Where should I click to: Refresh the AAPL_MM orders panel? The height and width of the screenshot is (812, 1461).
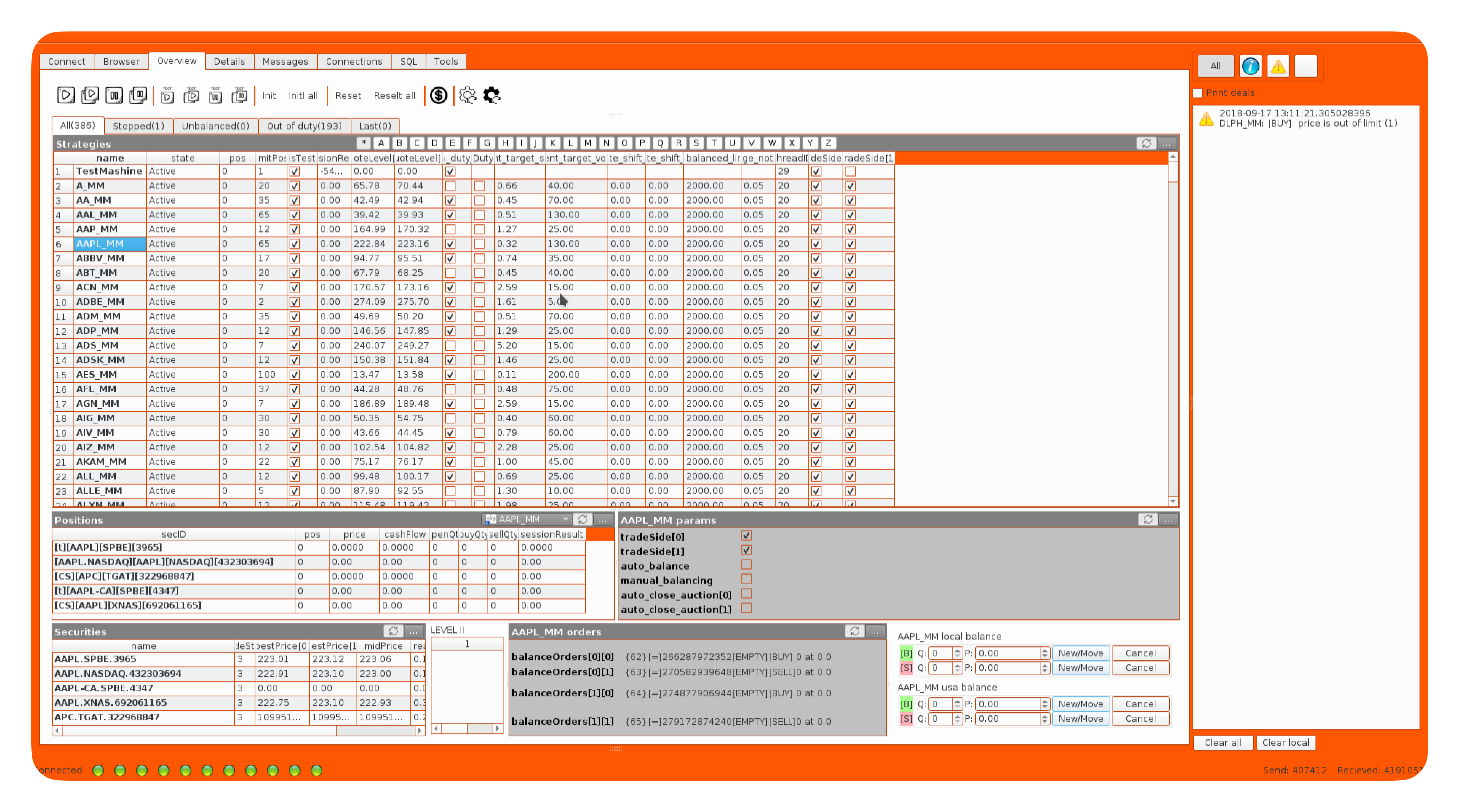tap(855, 631)
